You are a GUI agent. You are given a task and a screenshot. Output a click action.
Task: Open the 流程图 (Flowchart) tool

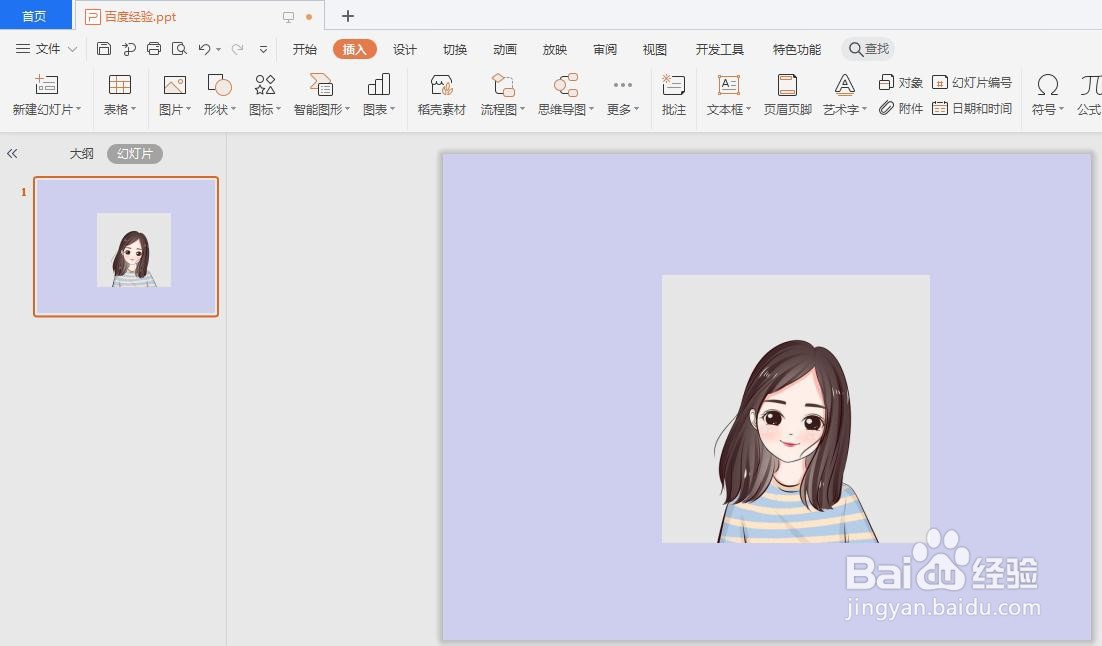point(500,95)
